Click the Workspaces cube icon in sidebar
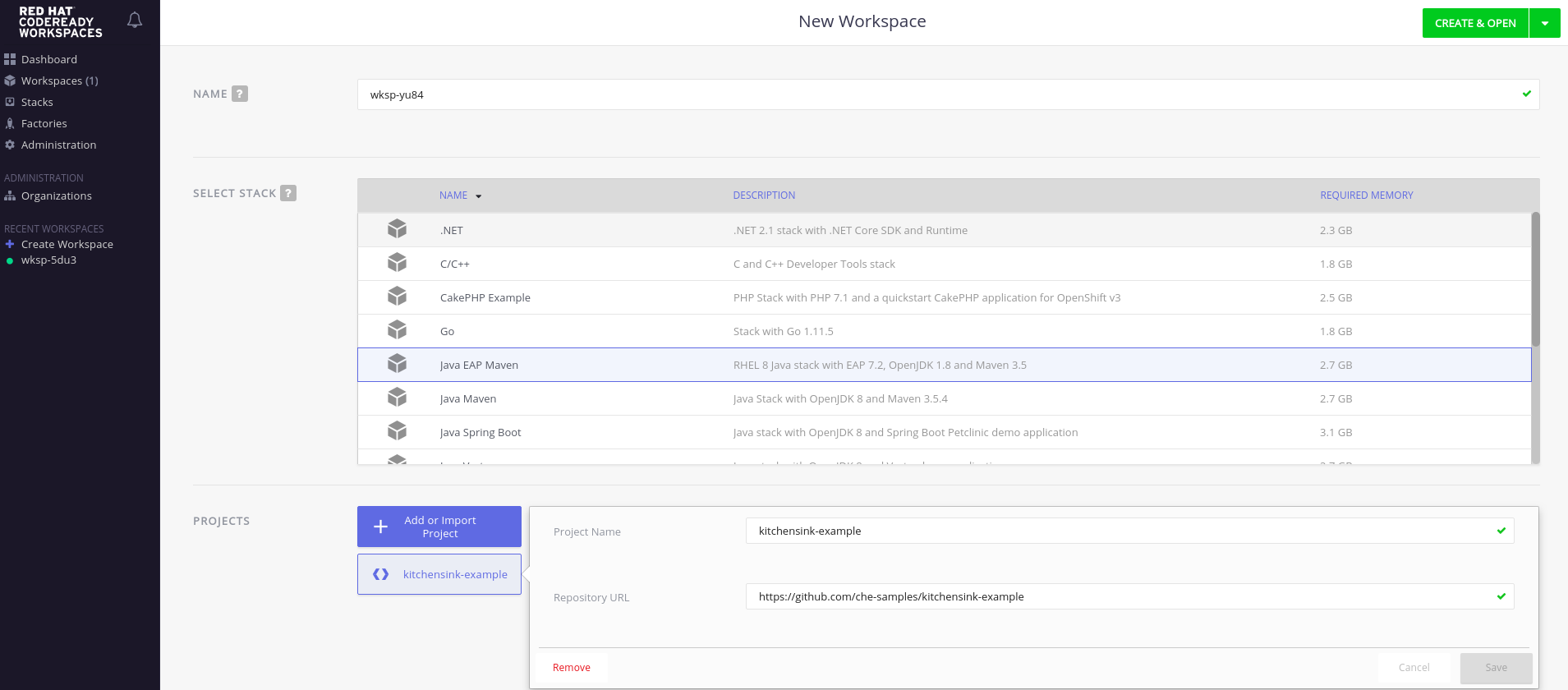The width and height of the screenshot is (1568, 690). [10, 80]
